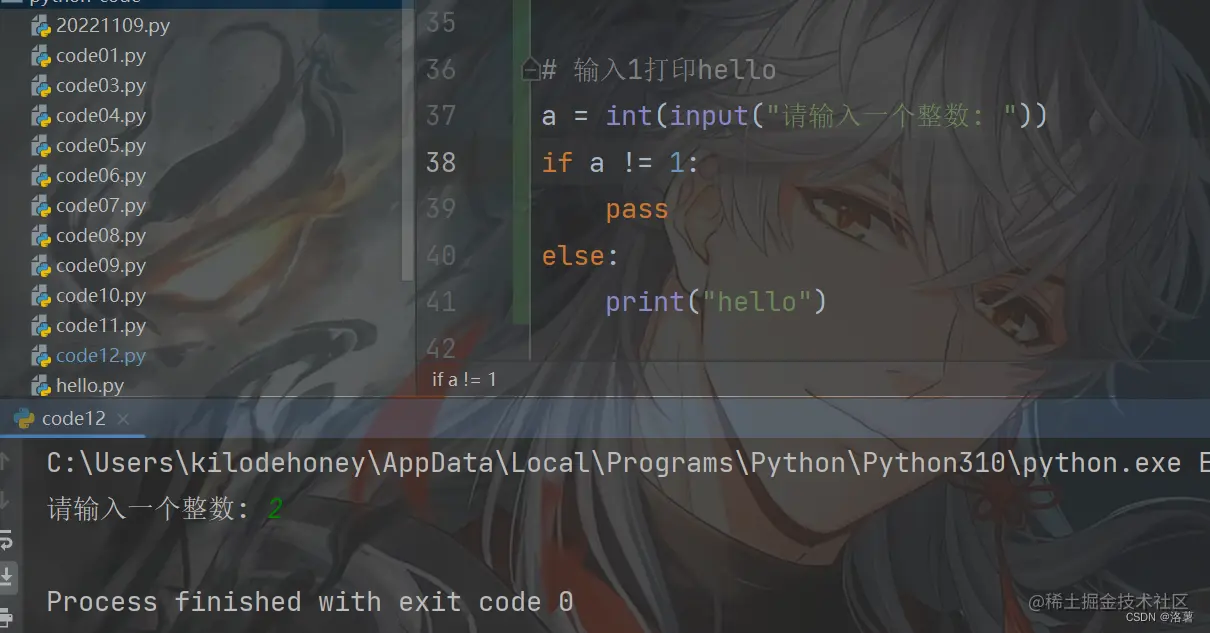Viewport: 1210px width, 633px height.
Task: Select code06.py in the file list
Action: pyautogui.click(x=101, y=176)
